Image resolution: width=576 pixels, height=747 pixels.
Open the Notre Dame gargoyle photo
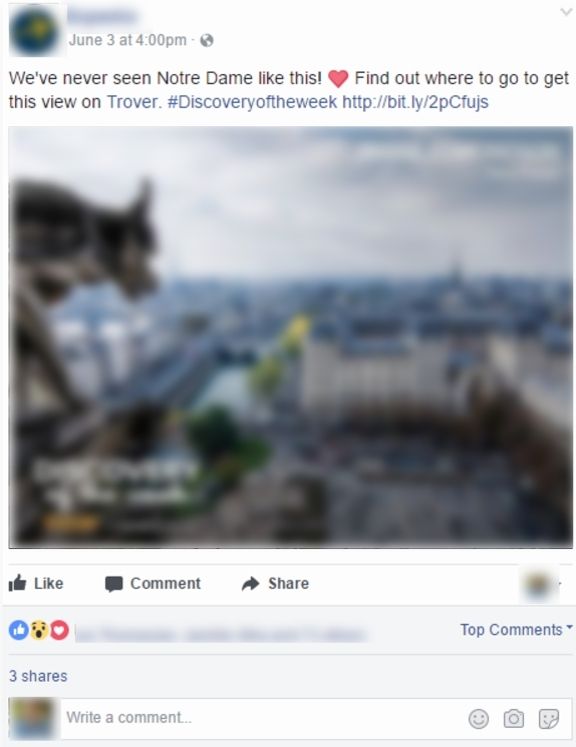click(291, 337)
